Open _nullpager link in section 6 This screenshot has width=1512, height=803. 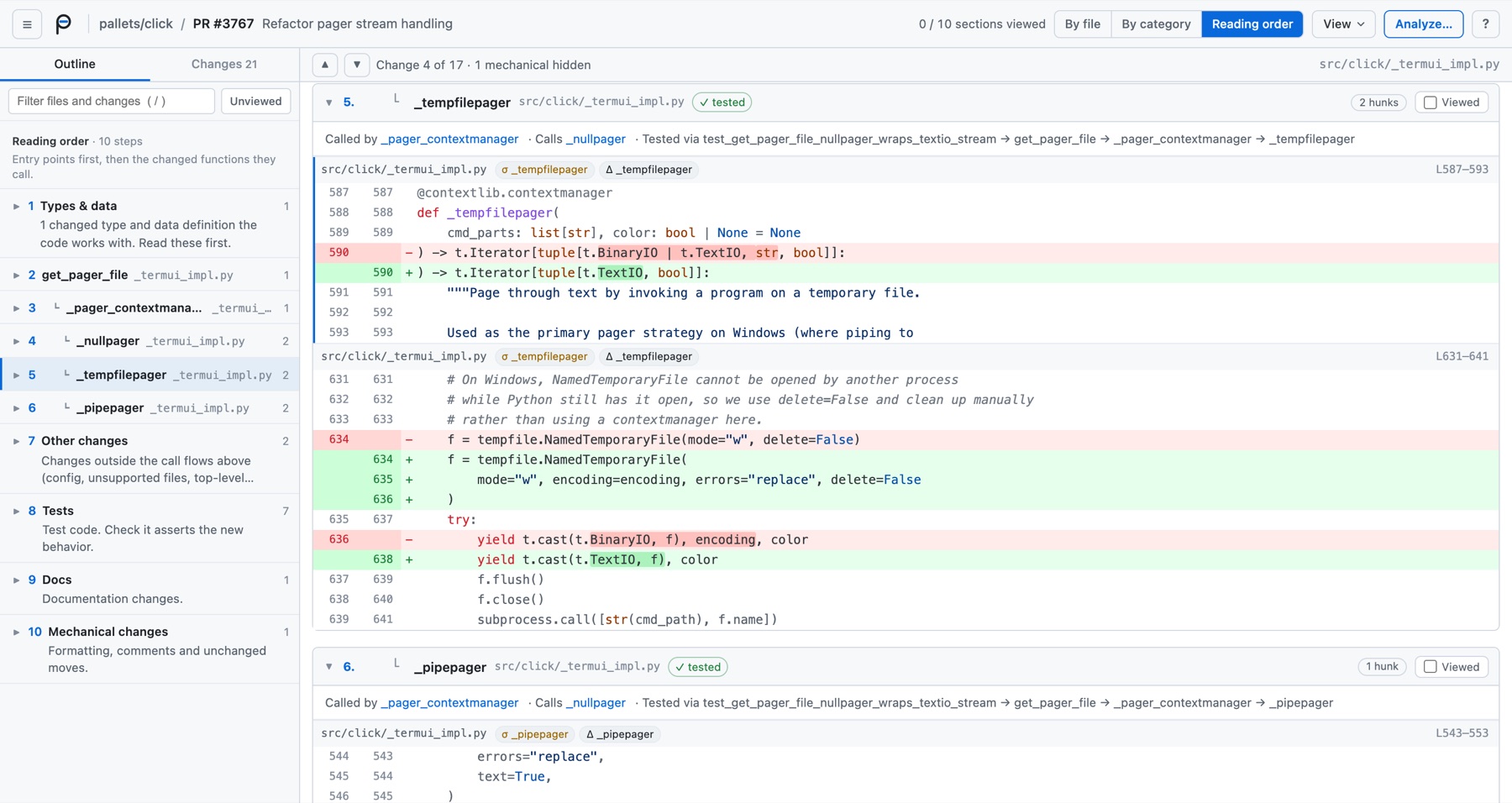(596, 703)
